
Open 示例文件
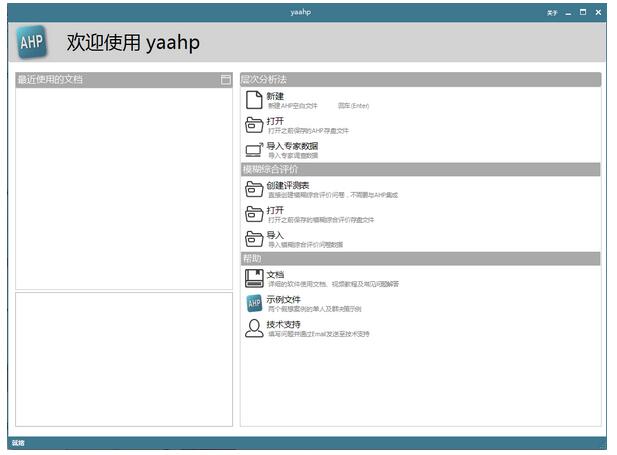pos(284,300)
